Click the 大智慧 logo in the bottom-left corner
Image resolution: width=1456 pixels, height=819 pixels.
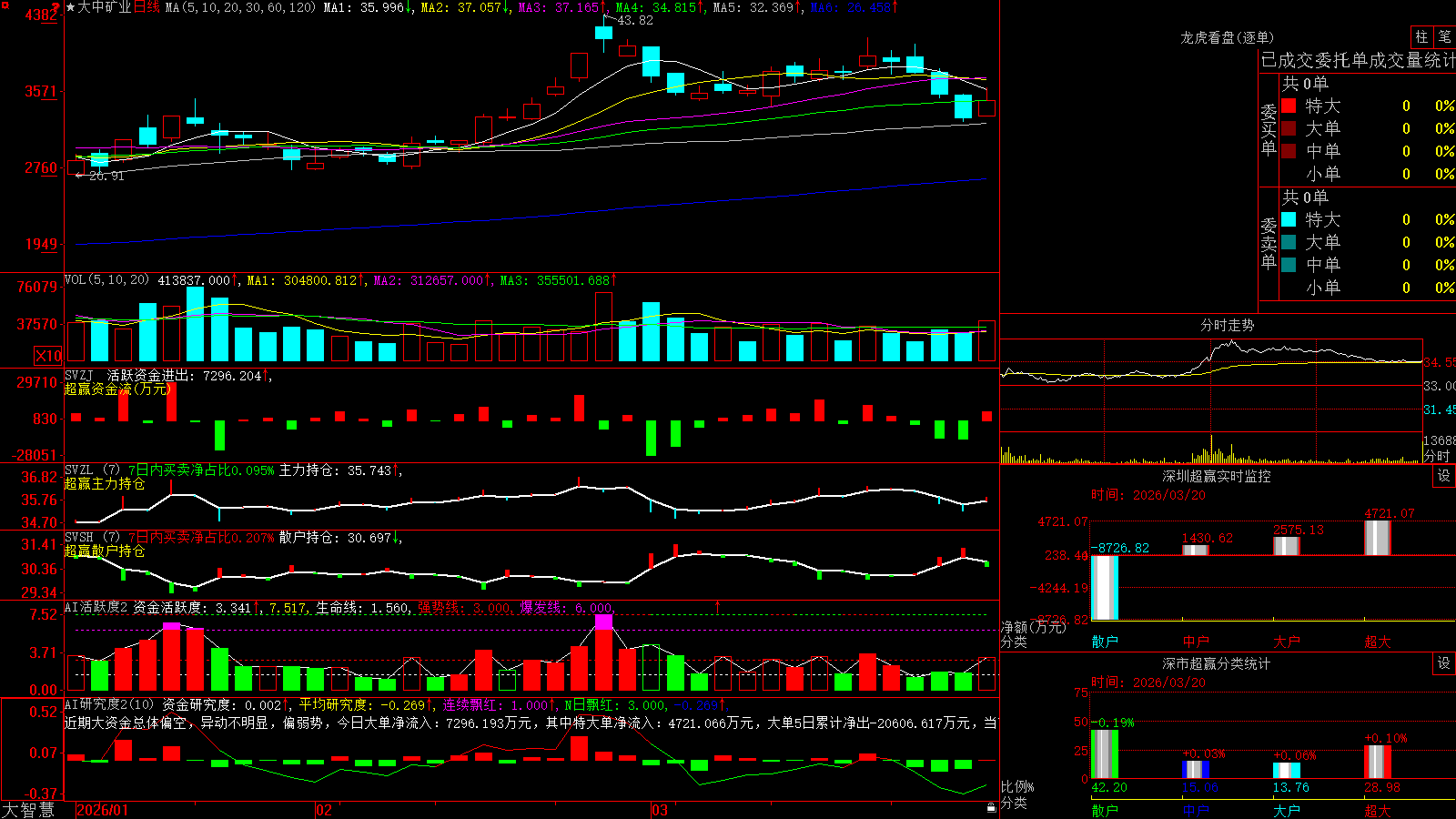(28, 810)
